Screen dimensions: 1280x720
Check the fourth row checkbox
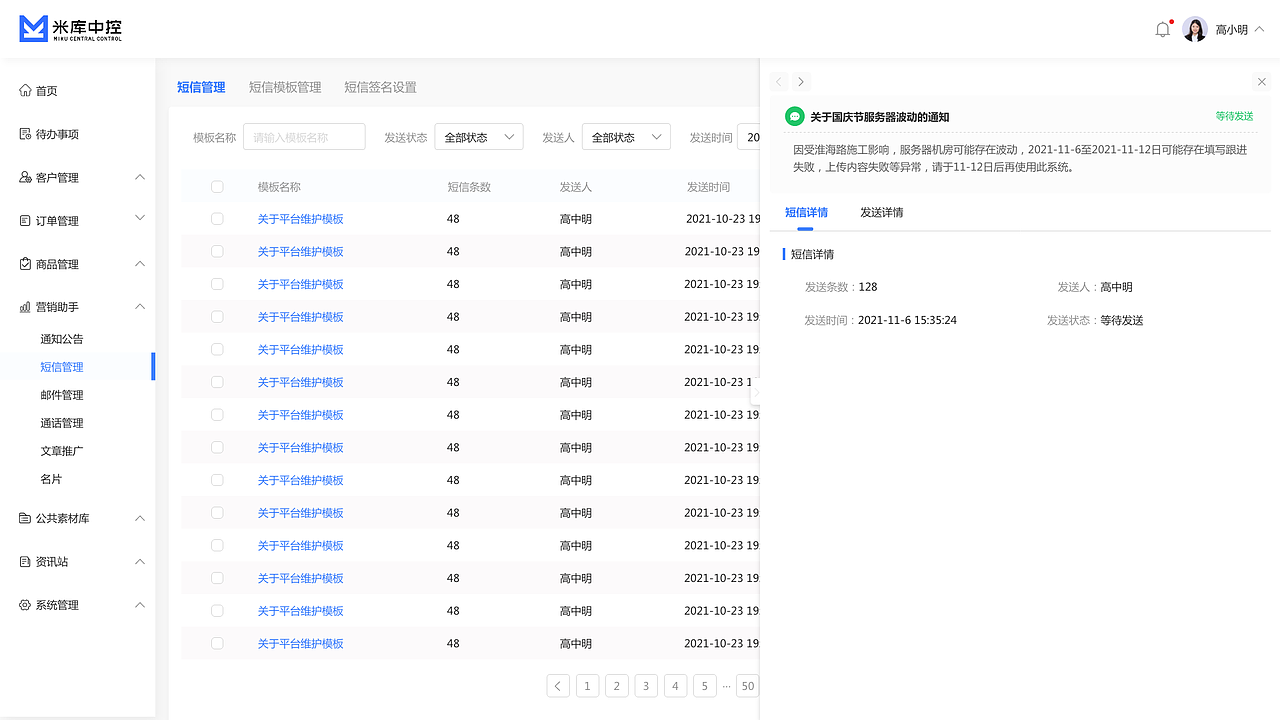click(217, 317)
